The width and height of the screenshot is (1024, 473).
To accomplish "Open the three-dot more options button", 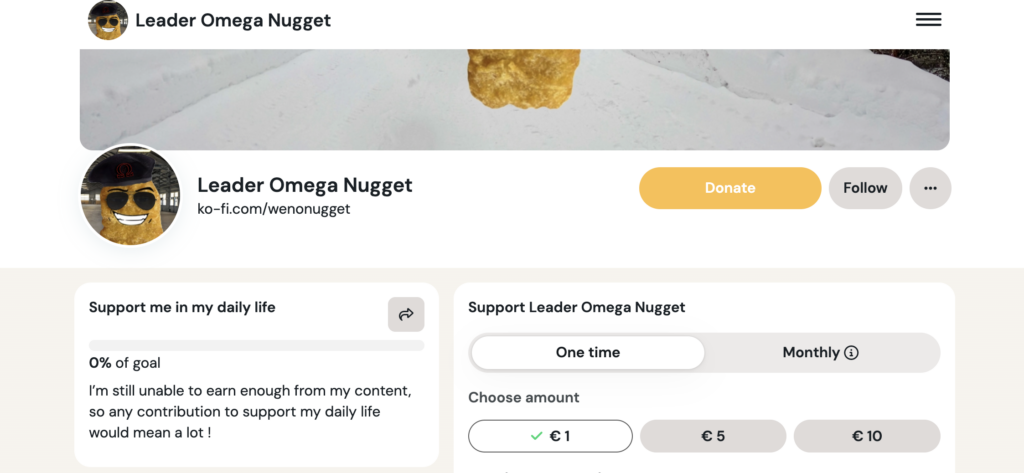I will (x=930, y=188).
